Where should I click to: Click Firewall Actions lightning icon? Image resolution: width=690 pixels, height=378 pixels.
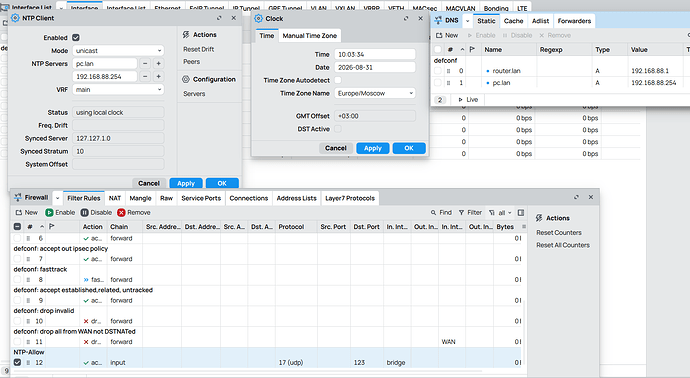(x=539, y=218)
